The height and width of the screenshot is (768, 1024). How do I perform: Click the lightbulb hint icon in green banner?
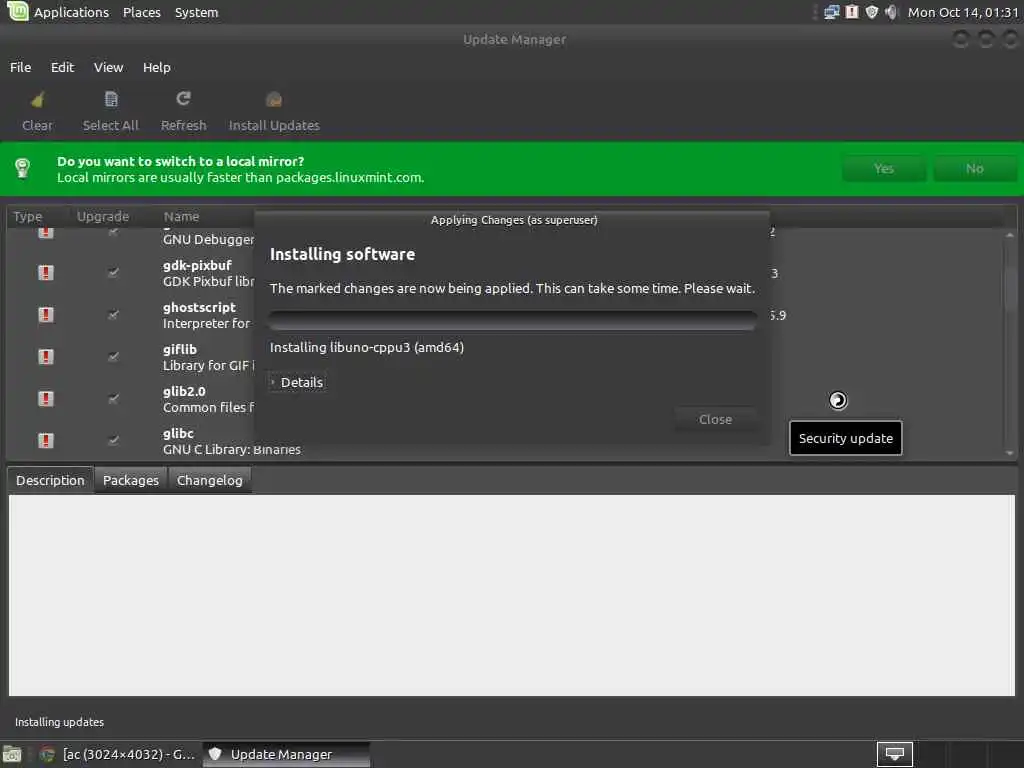point(23,168)
